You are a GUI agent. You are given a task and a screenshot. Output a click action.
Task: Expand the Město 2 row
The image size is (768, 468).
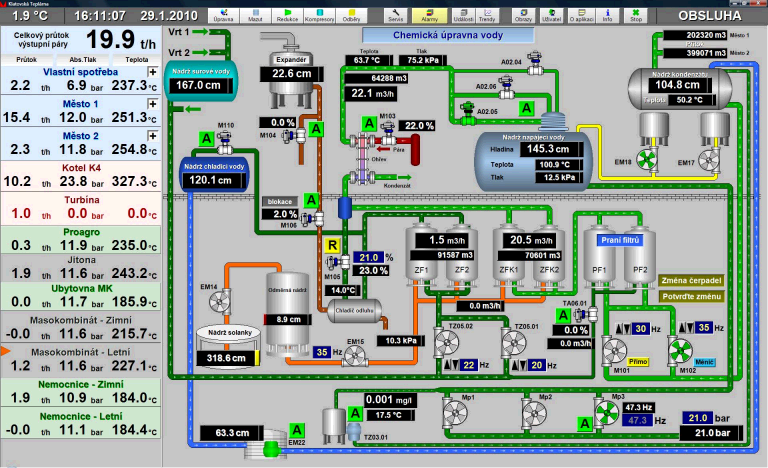[152, 136]
